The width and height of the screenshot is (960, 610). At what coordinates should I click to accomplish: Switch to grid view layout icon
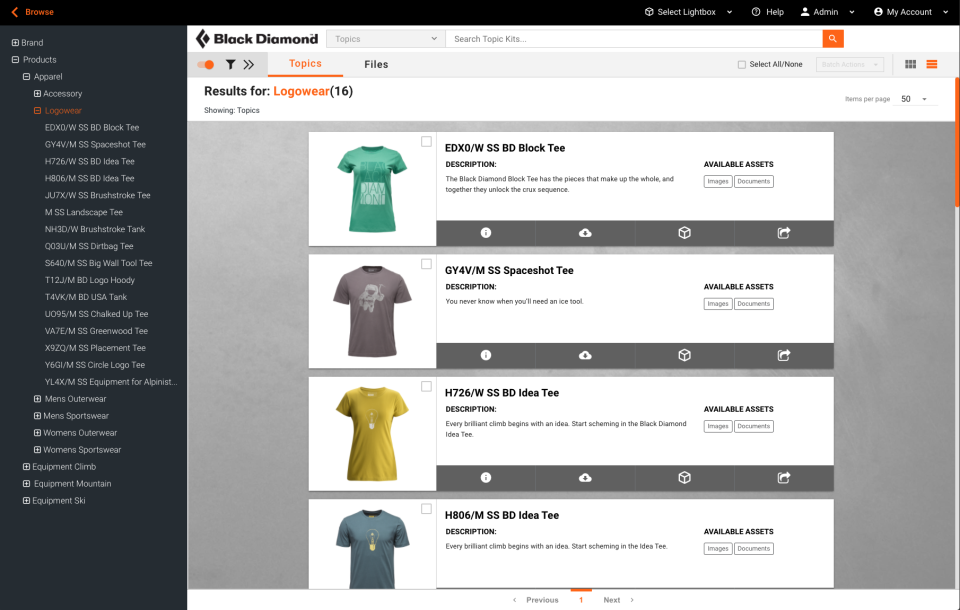[x=910, y=64]
